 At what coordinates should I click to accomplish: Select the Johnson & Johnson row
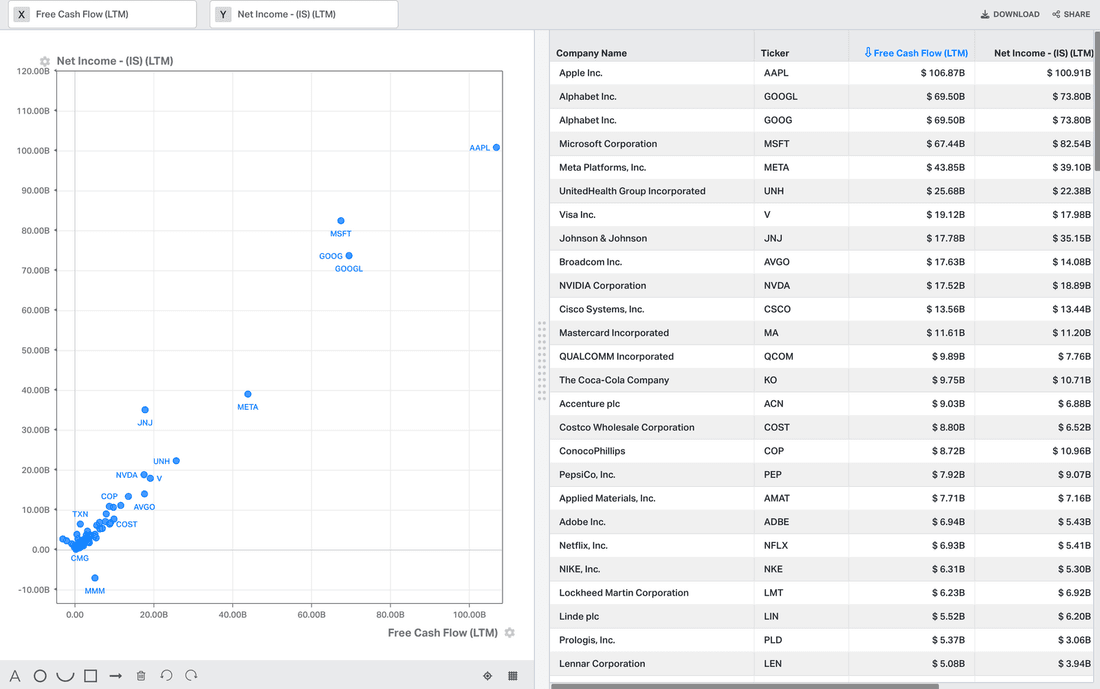tap(822, 239)
